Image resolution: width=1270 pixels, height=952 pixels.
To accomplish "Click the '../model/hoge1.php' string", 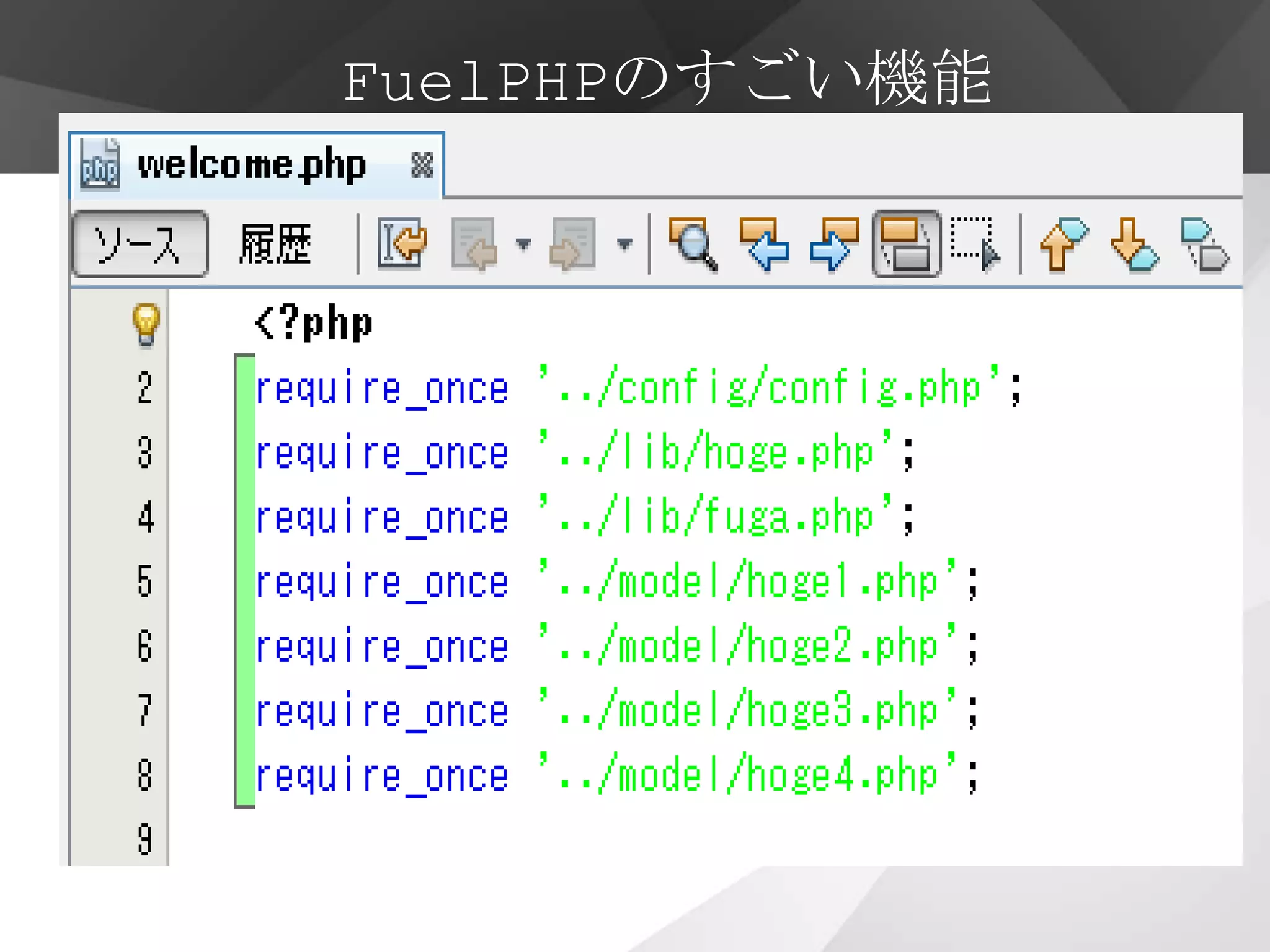I will click(748, 581).
